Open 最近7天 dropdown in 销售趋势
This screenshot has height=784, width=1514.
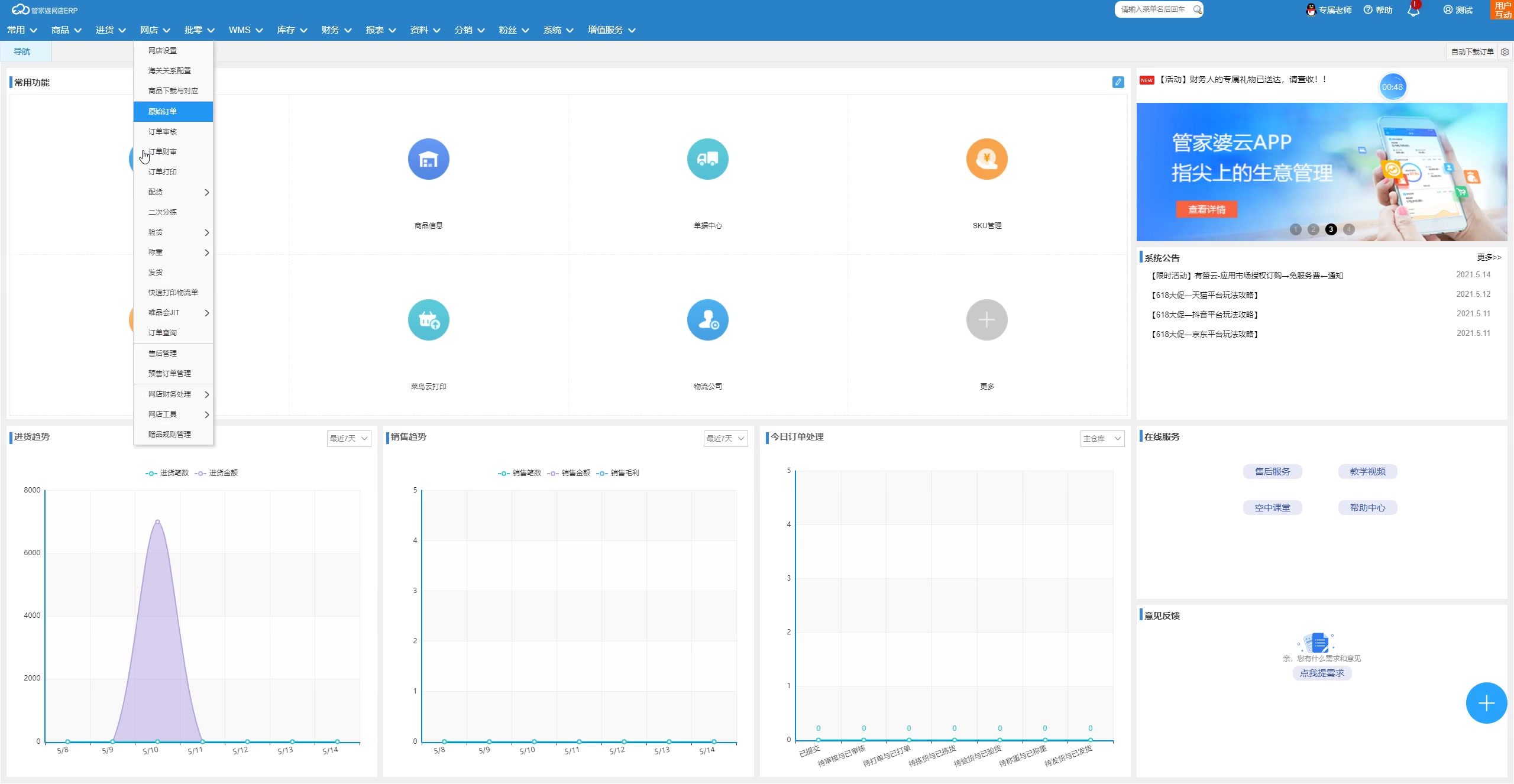(726, 438)
